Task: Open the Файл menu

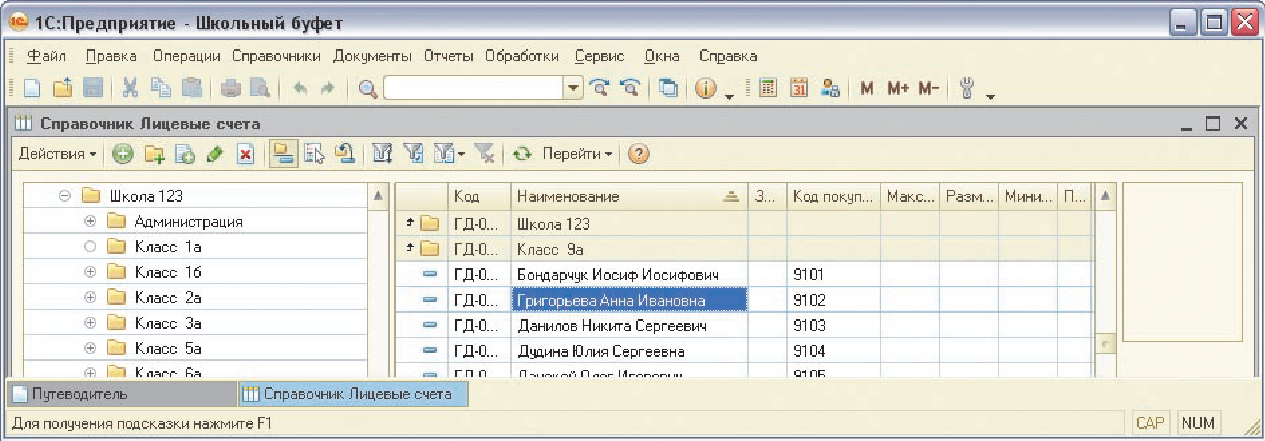Action: tap(47, 56)
